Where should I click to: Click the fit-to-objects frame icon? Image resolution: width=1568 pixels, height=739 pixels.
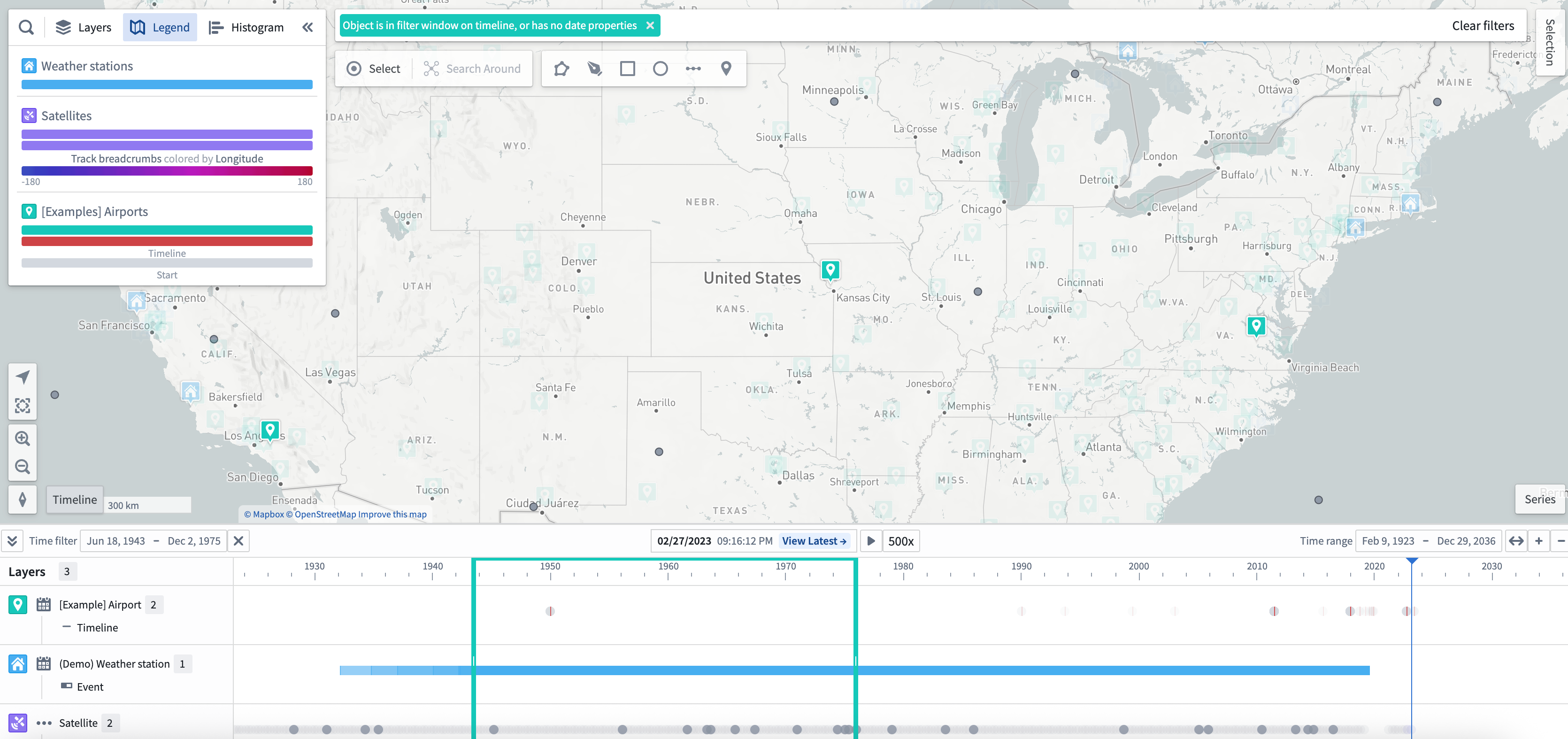click(x=23, y=405)
